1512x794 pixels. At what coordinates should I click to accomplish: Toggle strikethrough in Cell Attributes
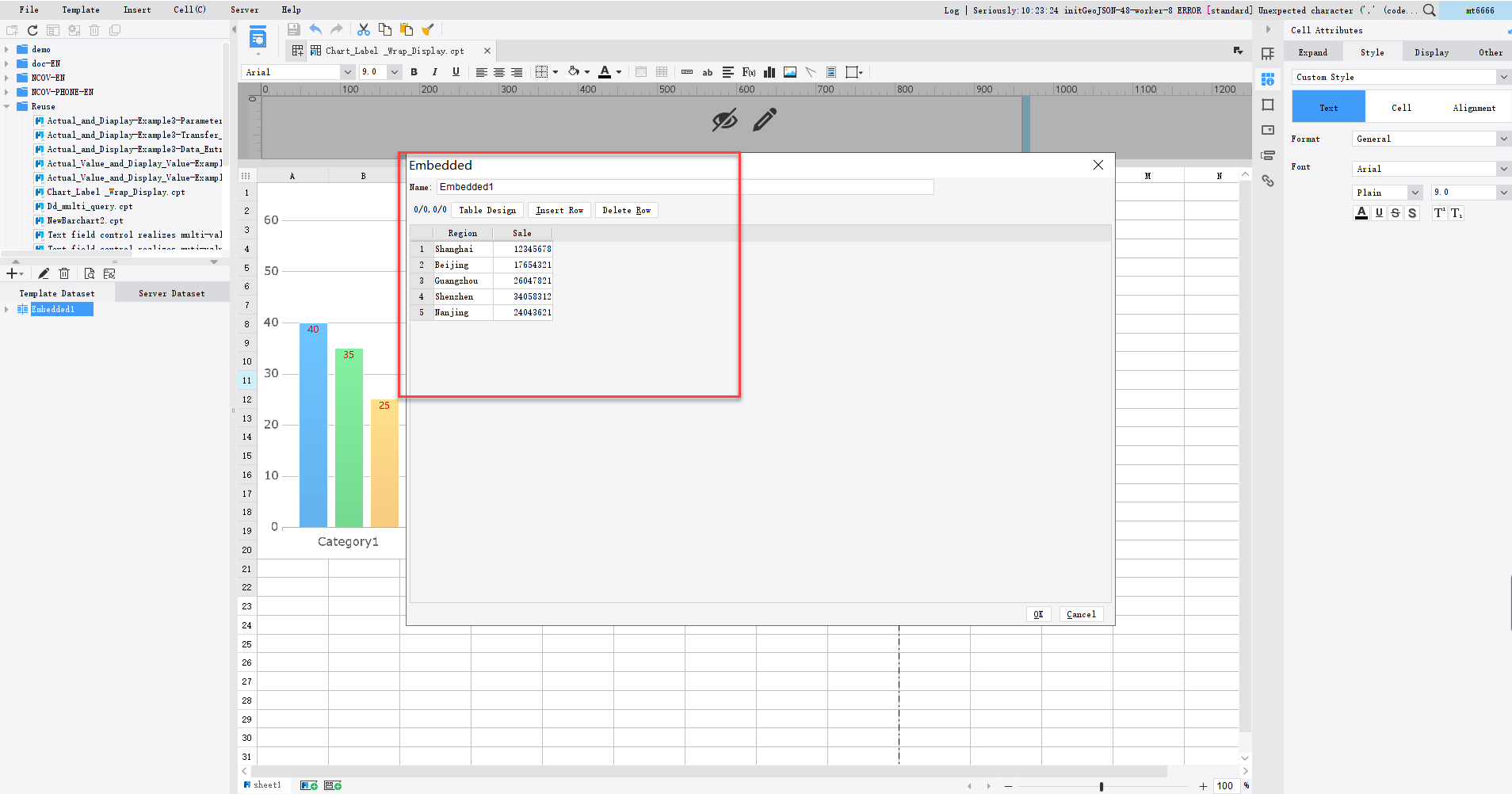tap(1396, 213)
